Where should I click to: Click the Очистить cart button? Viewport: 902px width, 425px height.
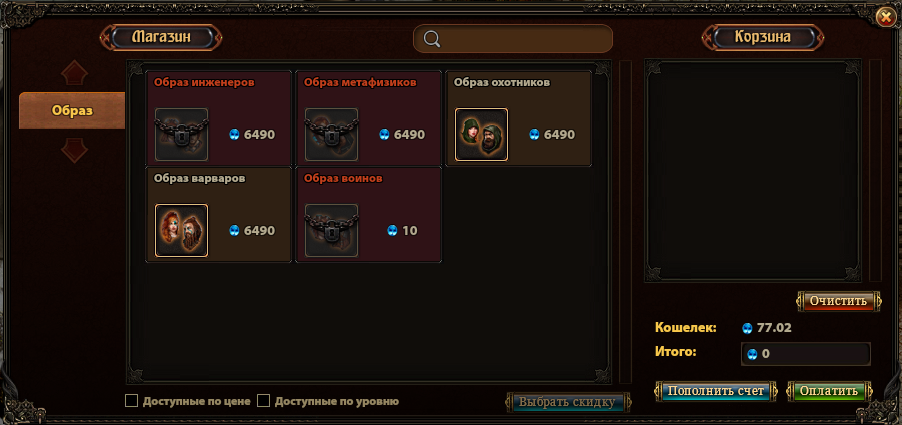tap(838, 301)
